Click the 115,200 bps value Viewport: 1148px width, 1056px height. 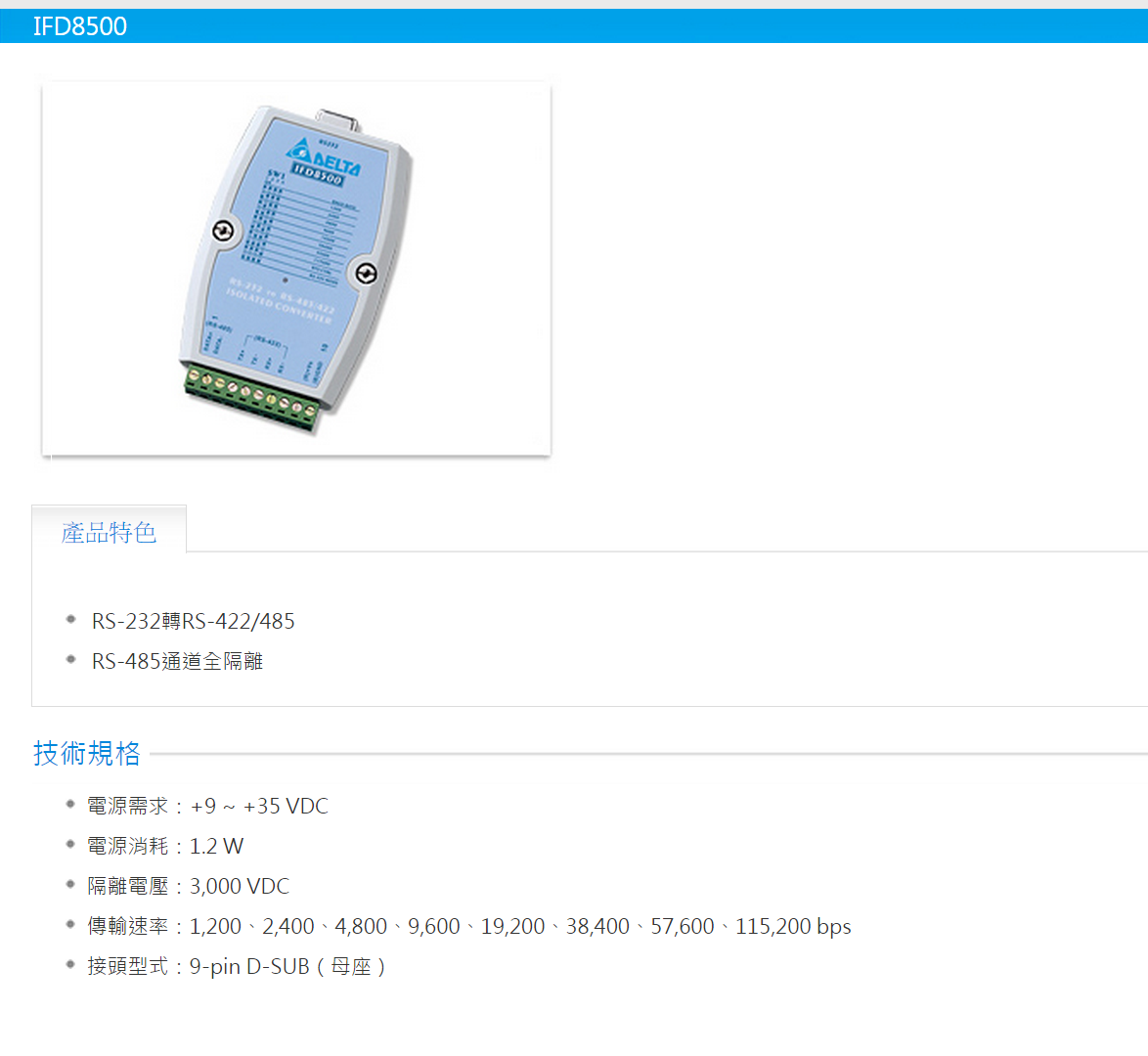pyautogui.click(x=793, y=926)
